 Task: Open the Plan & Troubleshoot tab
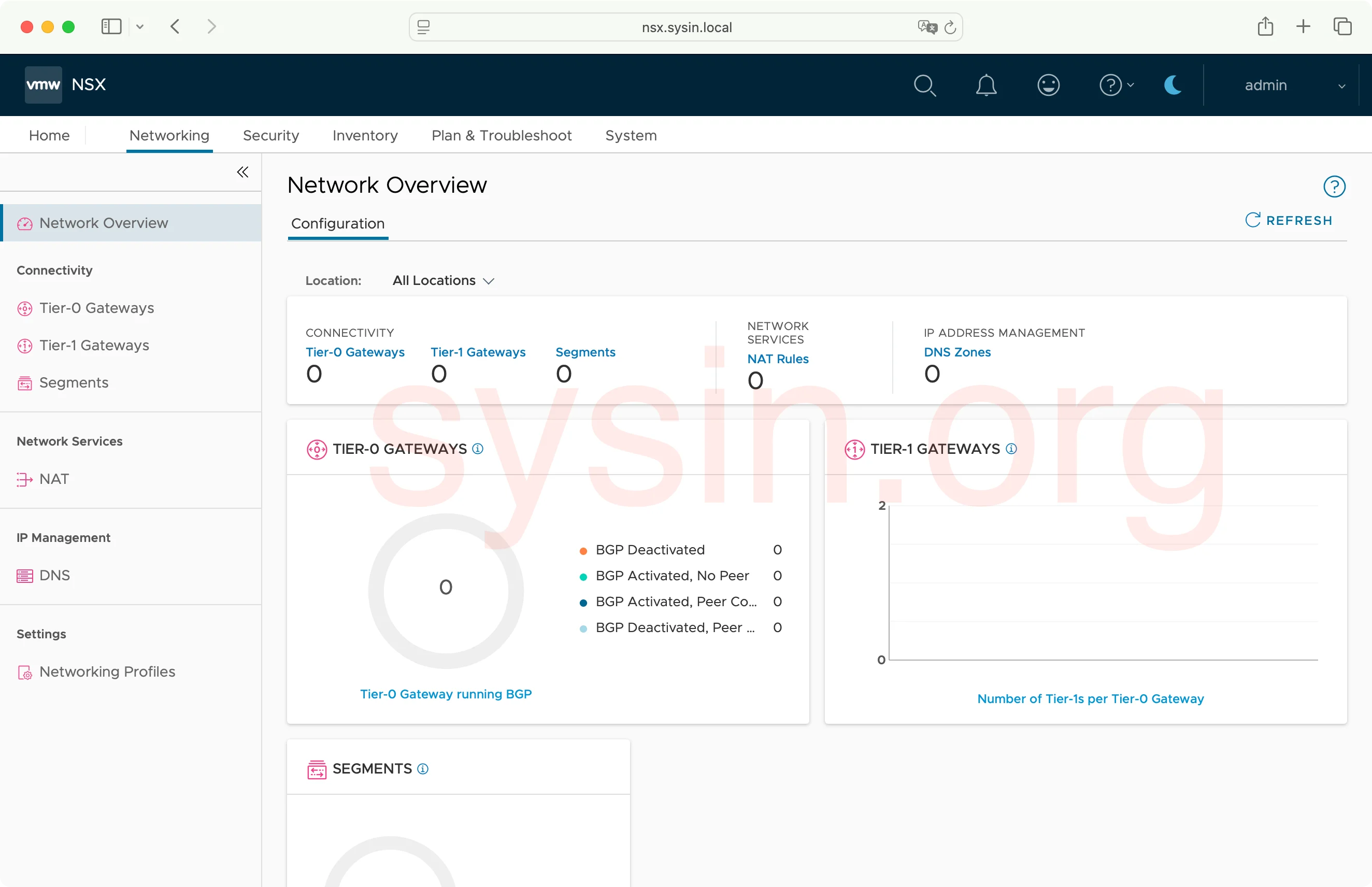click(501, 135)
